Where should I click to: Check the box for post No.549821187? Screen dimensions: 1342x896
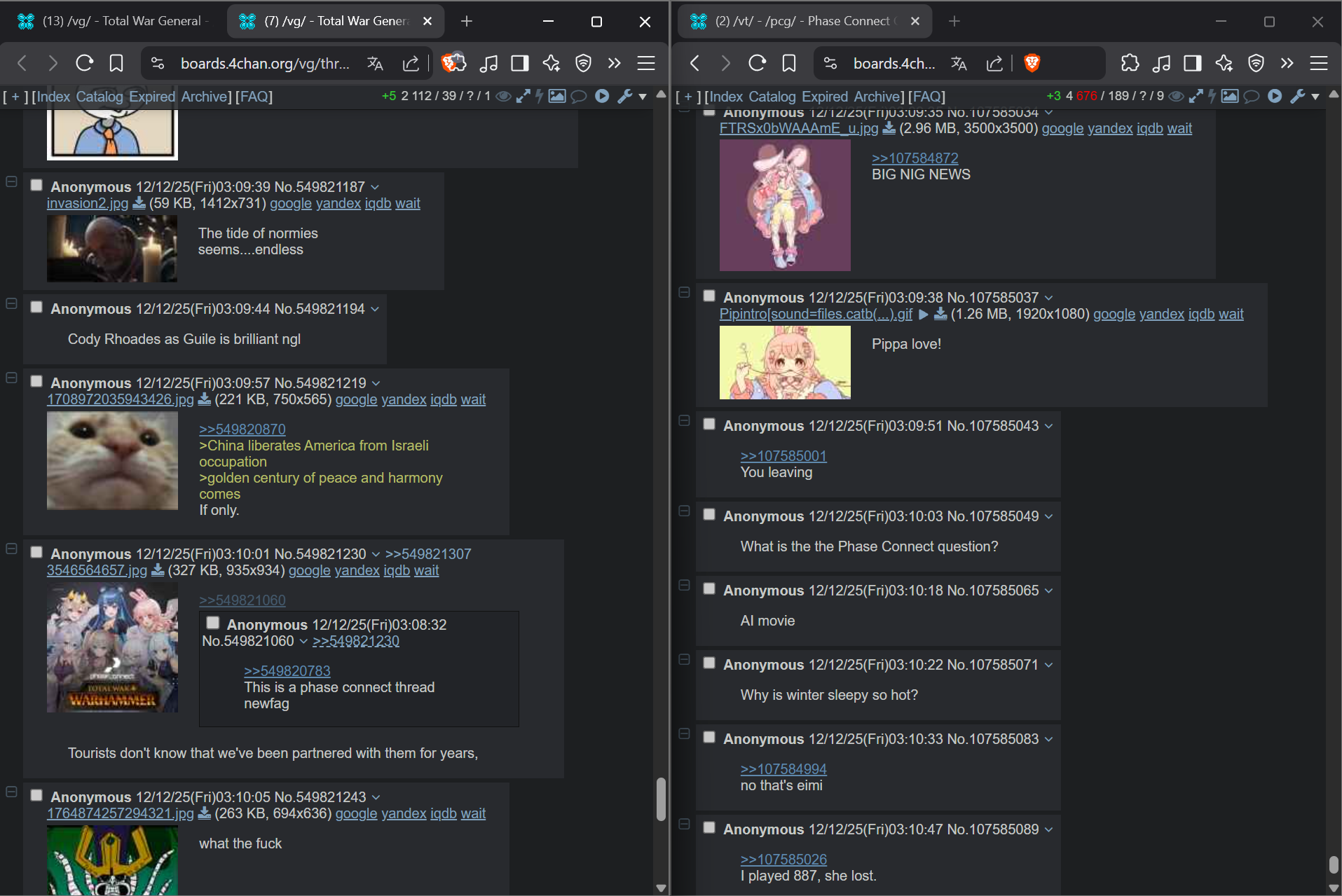pos(36,185)
